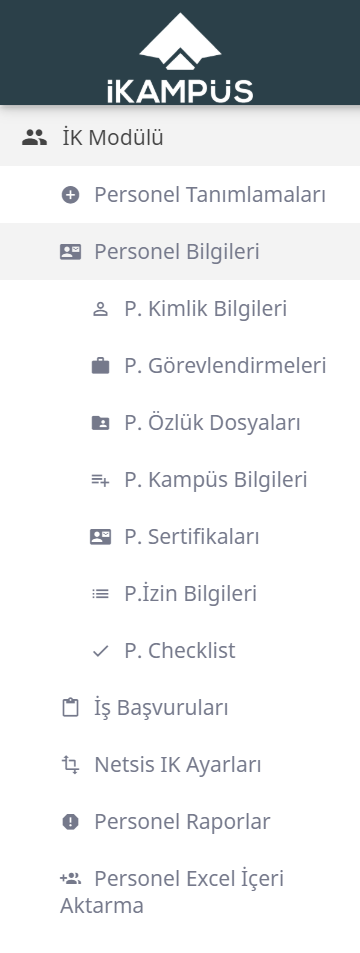Click the list icon beside P.İzin Bilgileri

(100, 594)
